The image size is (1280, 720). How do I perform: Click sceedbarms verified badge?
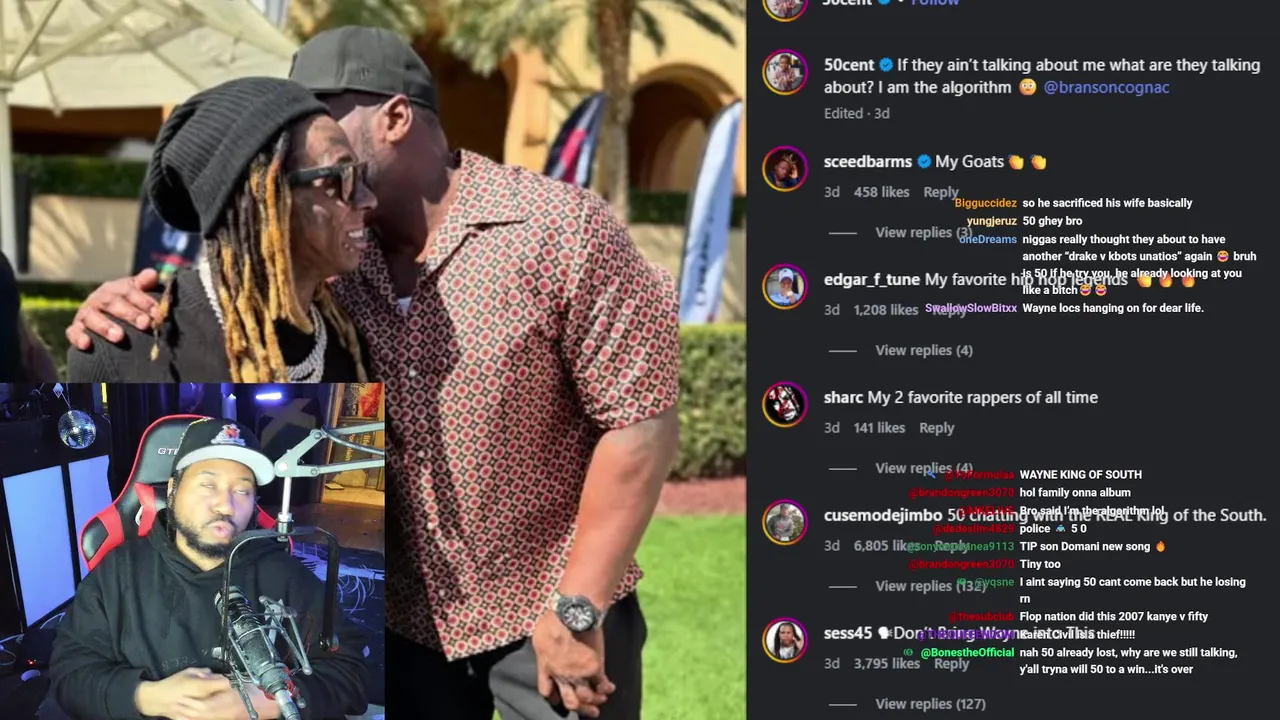924,162
